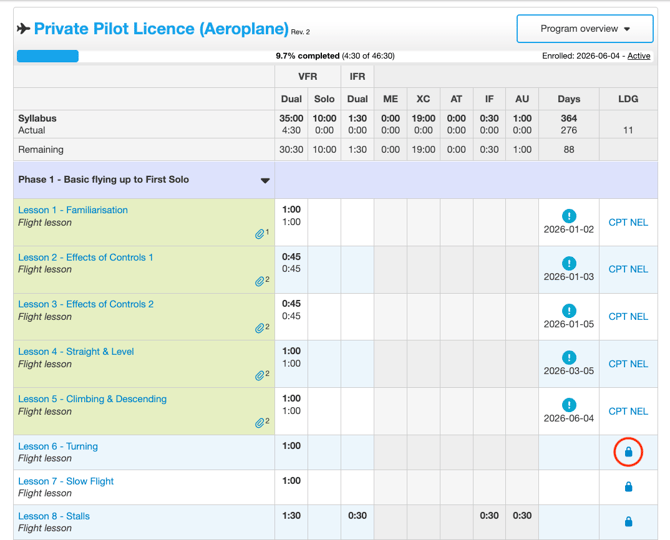Image resolution: width=670 pixels, height=540 pixels.
Task: Click the VFR column group header
Action: click(308, 76)
